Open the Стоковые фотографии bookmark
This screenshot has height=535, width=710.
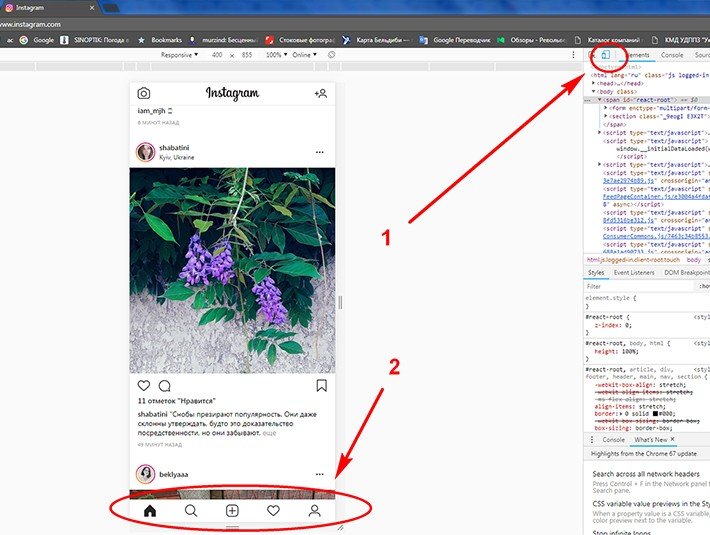pyautogui.click(x=300, y=40)
